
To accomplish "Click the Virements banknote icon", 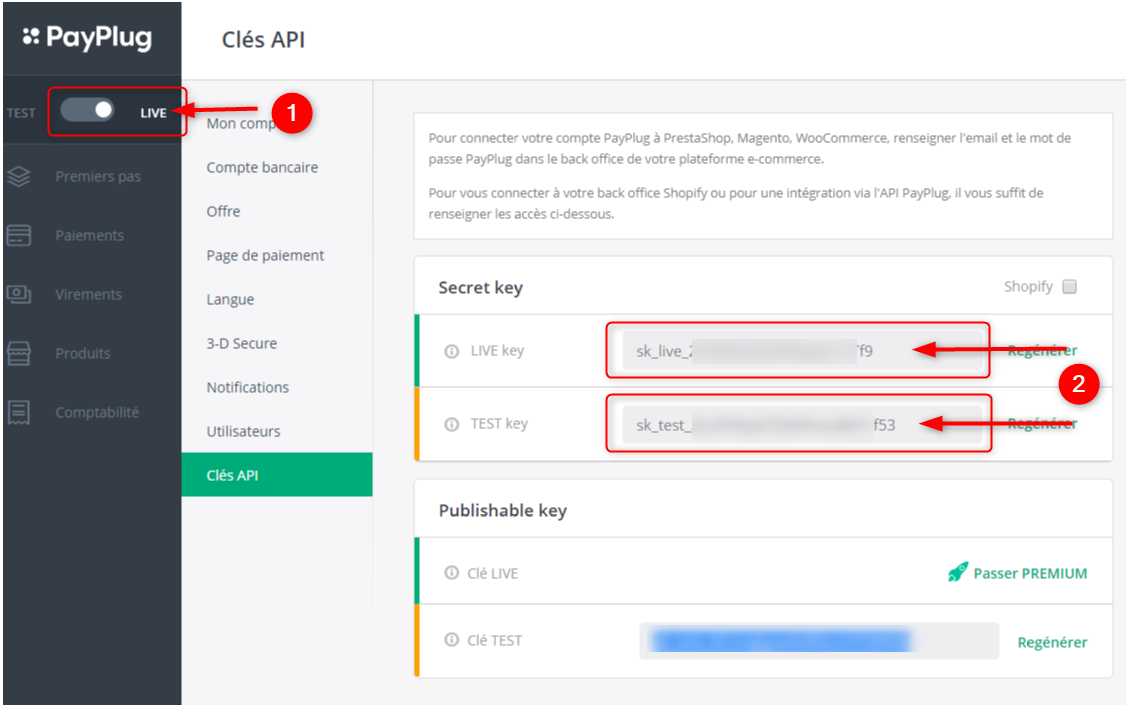I will pos(19,294).
